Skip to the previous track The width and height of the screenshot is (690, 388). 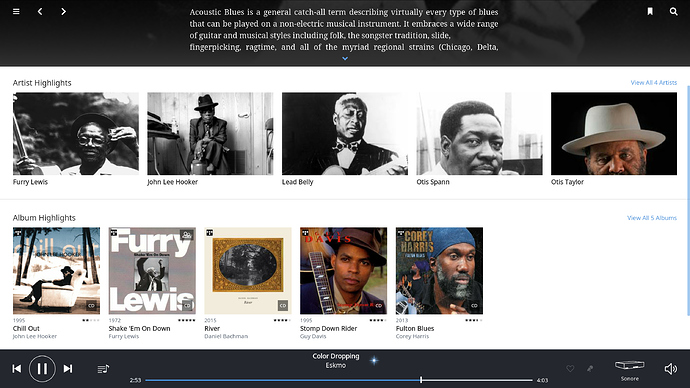click(x=17, y=369)
